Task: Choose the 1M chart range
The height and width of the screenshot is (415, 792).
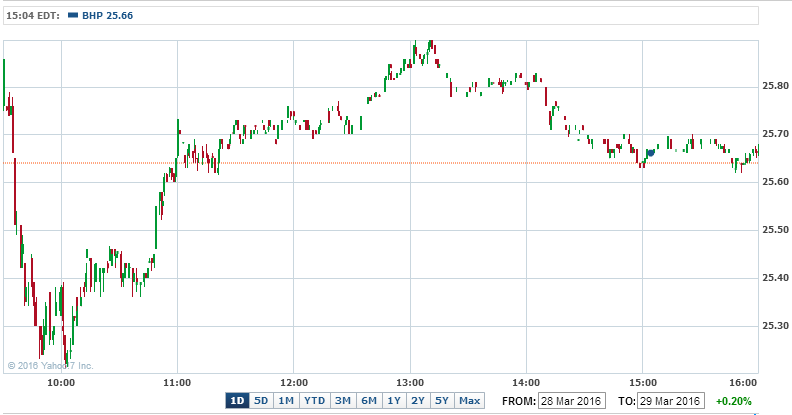Action: (x=286, y=401)
